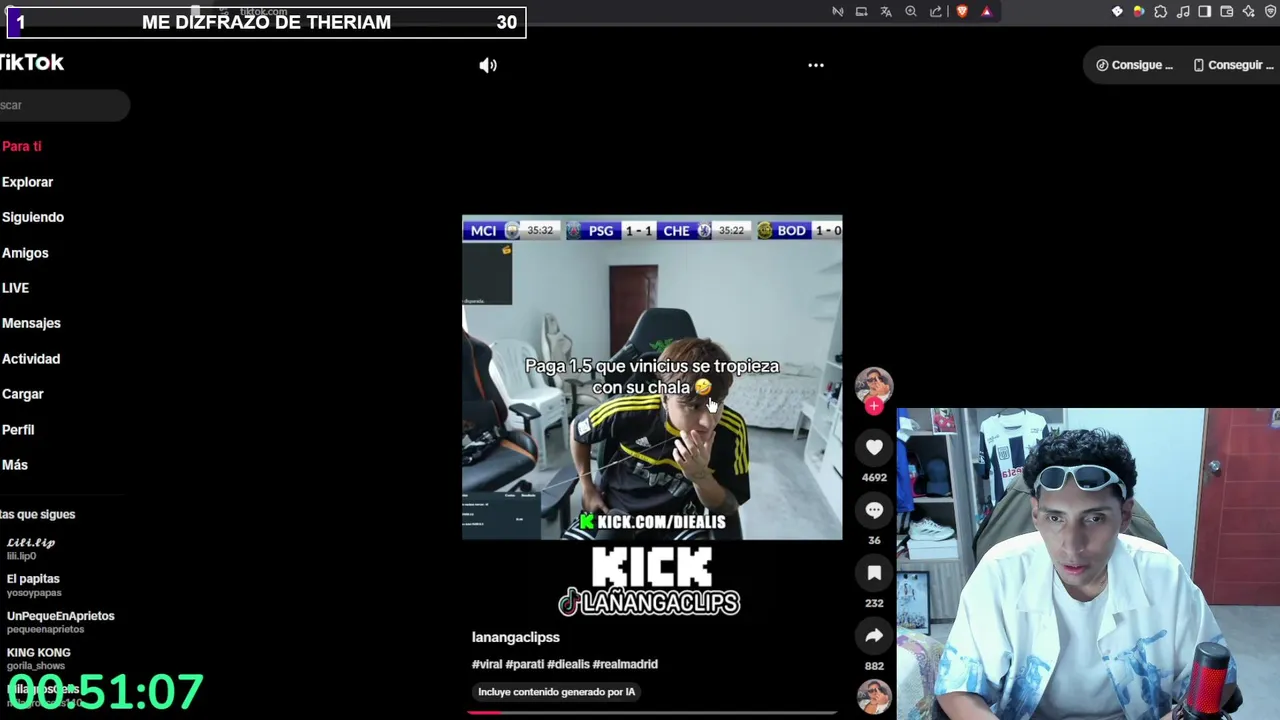Click the Conseguir app button
Viewport: 1280px width, 720px height.
[x=1233, y=65]
